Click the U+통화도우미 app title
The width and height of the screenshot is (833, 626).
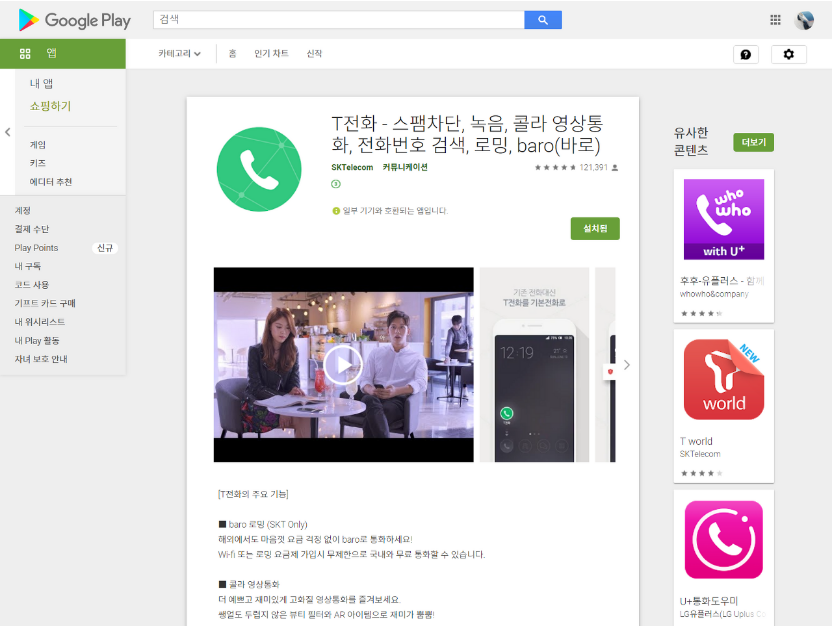click(x=709, y=601)
